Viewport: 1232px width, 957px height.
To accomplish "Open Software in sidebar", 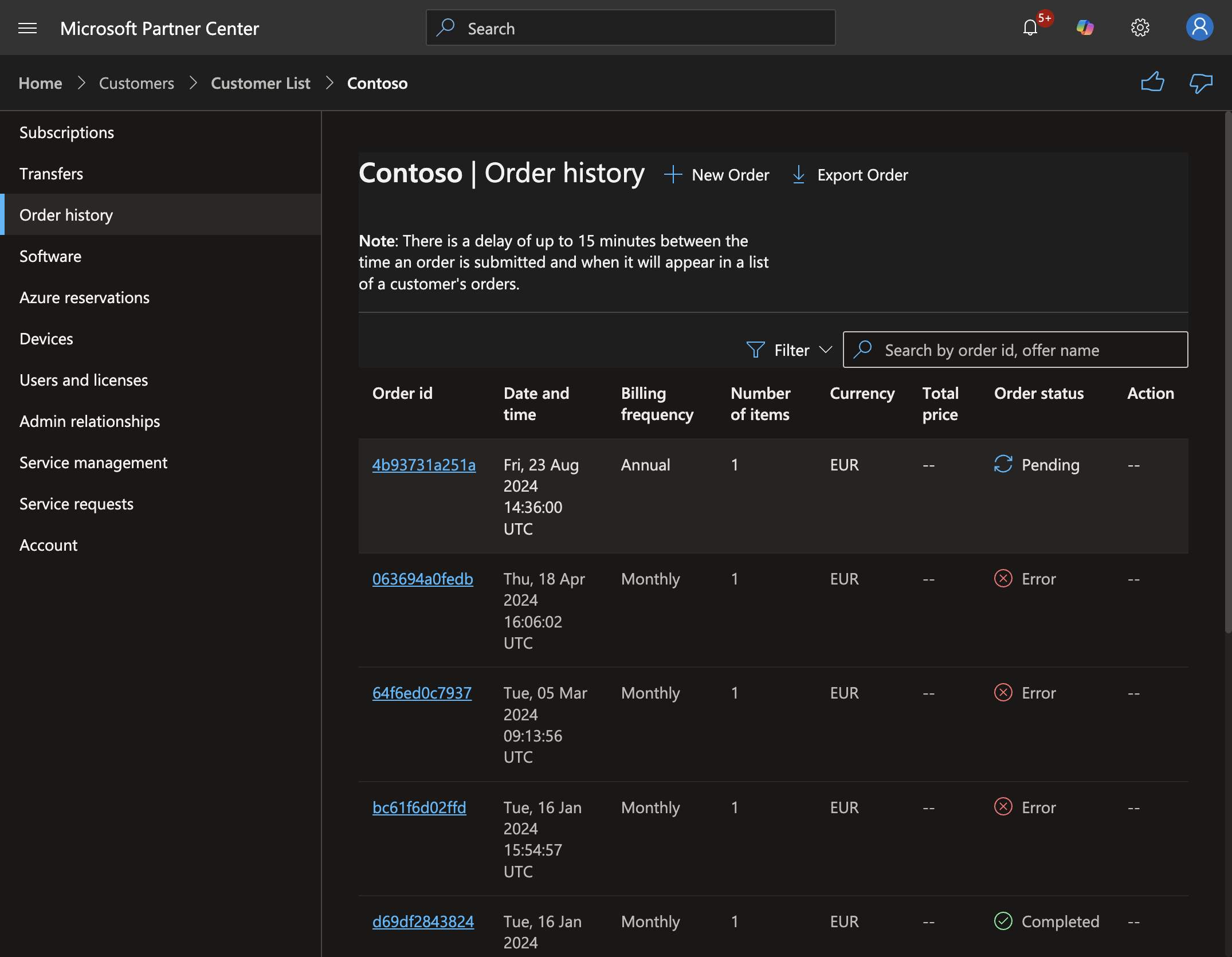I will coord(160,256).
